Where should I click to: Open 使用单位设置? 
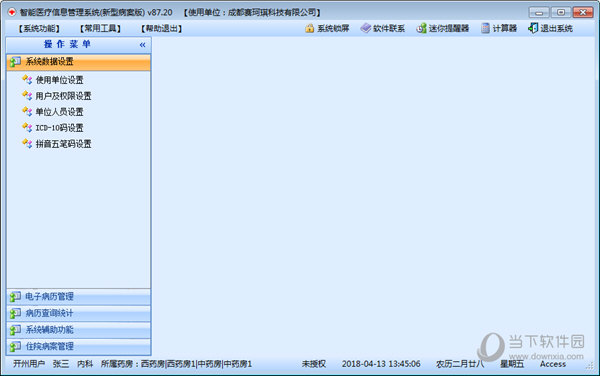pyautogui.click(x=59, y=80)
